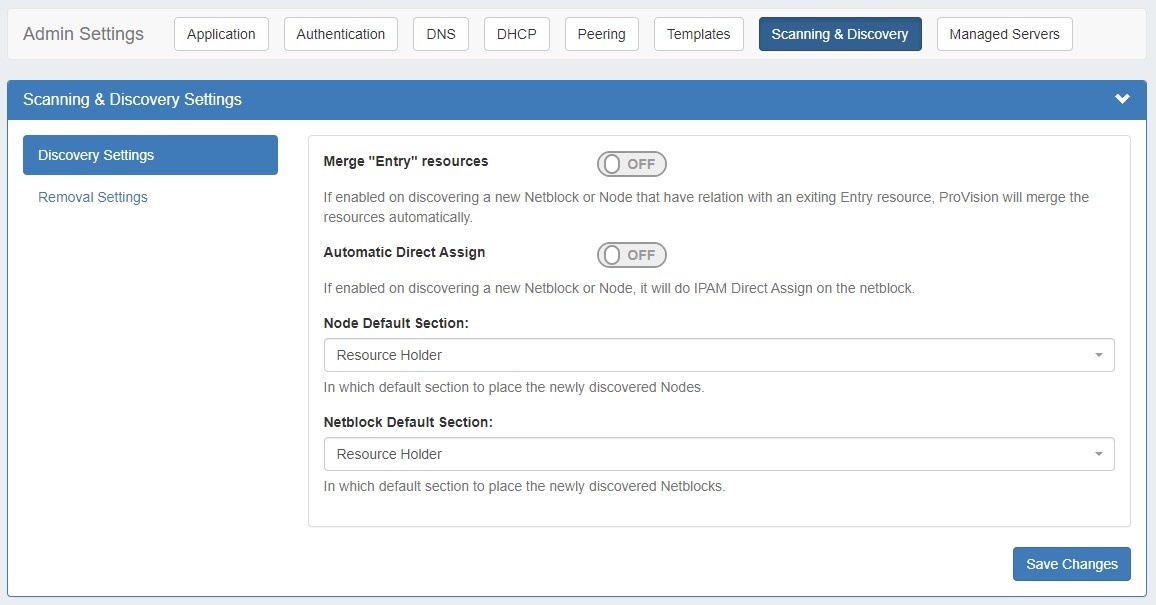Click the Admin Settings heading
The image size is (1156, 605).
point(83,34)
